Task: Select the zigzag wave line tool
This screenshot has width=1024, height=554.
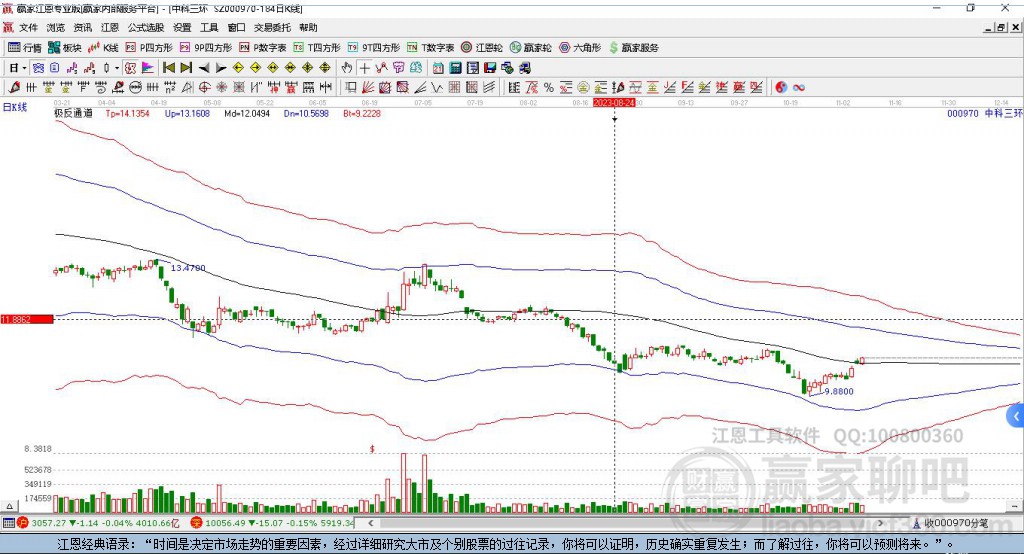Action: click(436, 87)
